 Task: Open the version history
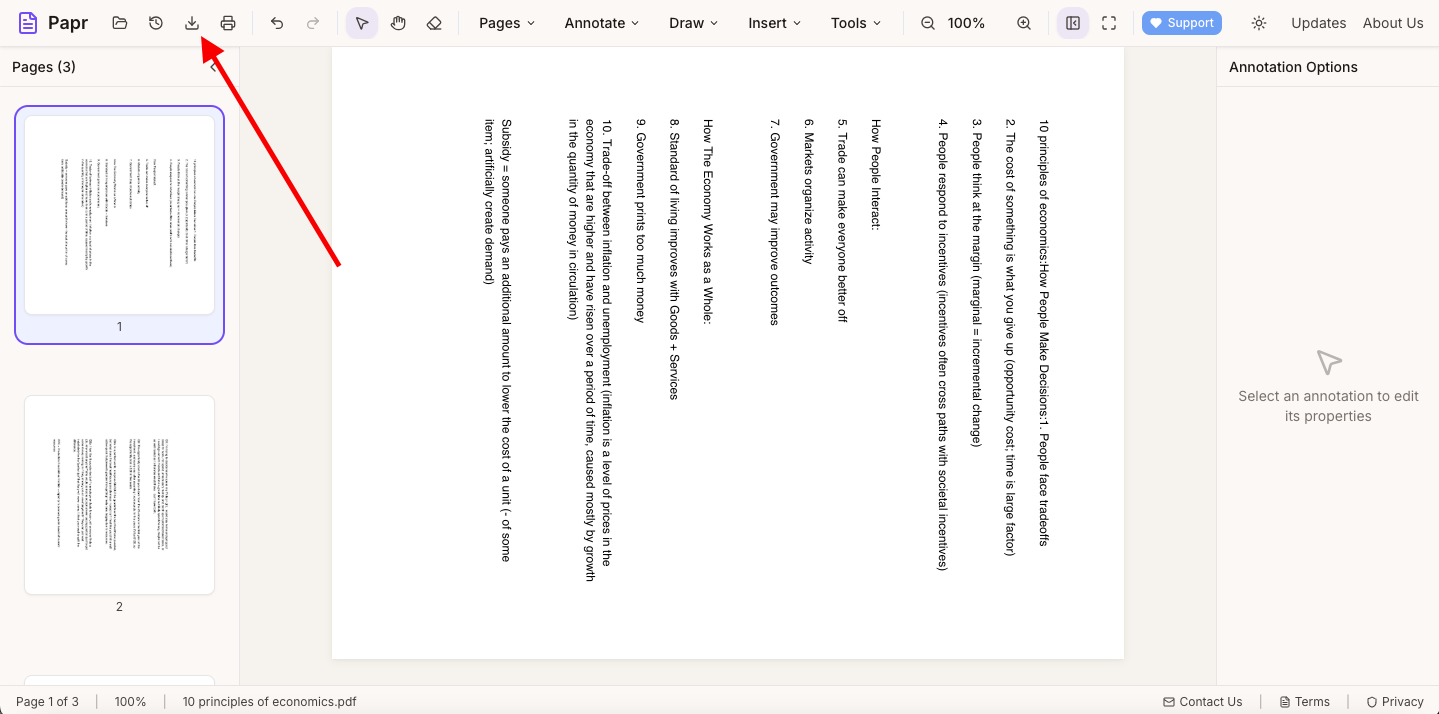(x=155, y=22)
